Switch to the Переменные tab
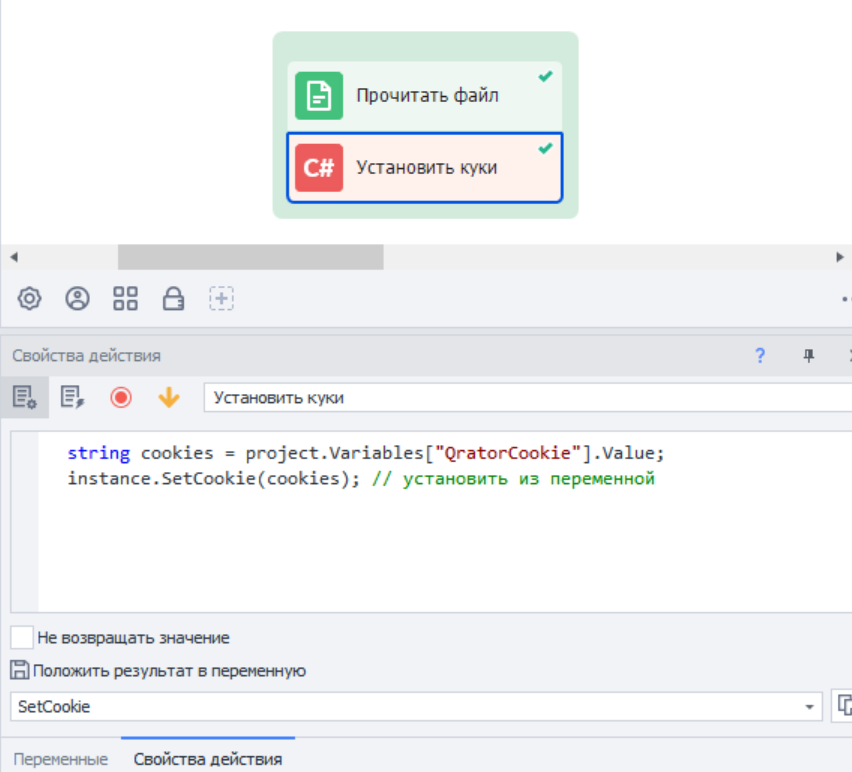 [x=61, y=759]
